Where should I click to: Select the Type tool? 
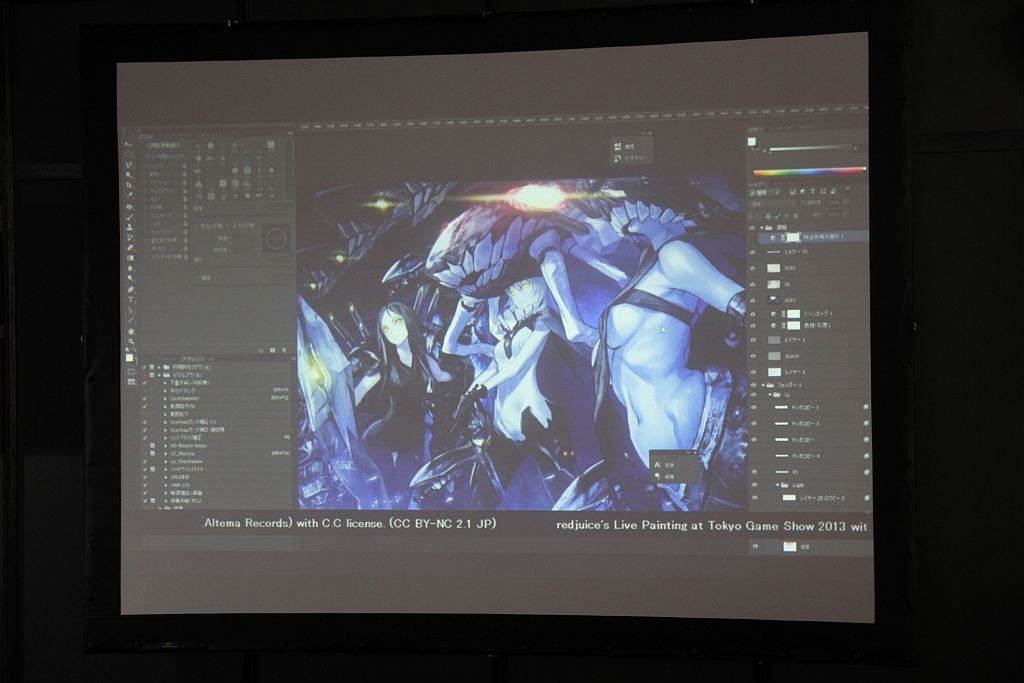[x=130, y=300]
